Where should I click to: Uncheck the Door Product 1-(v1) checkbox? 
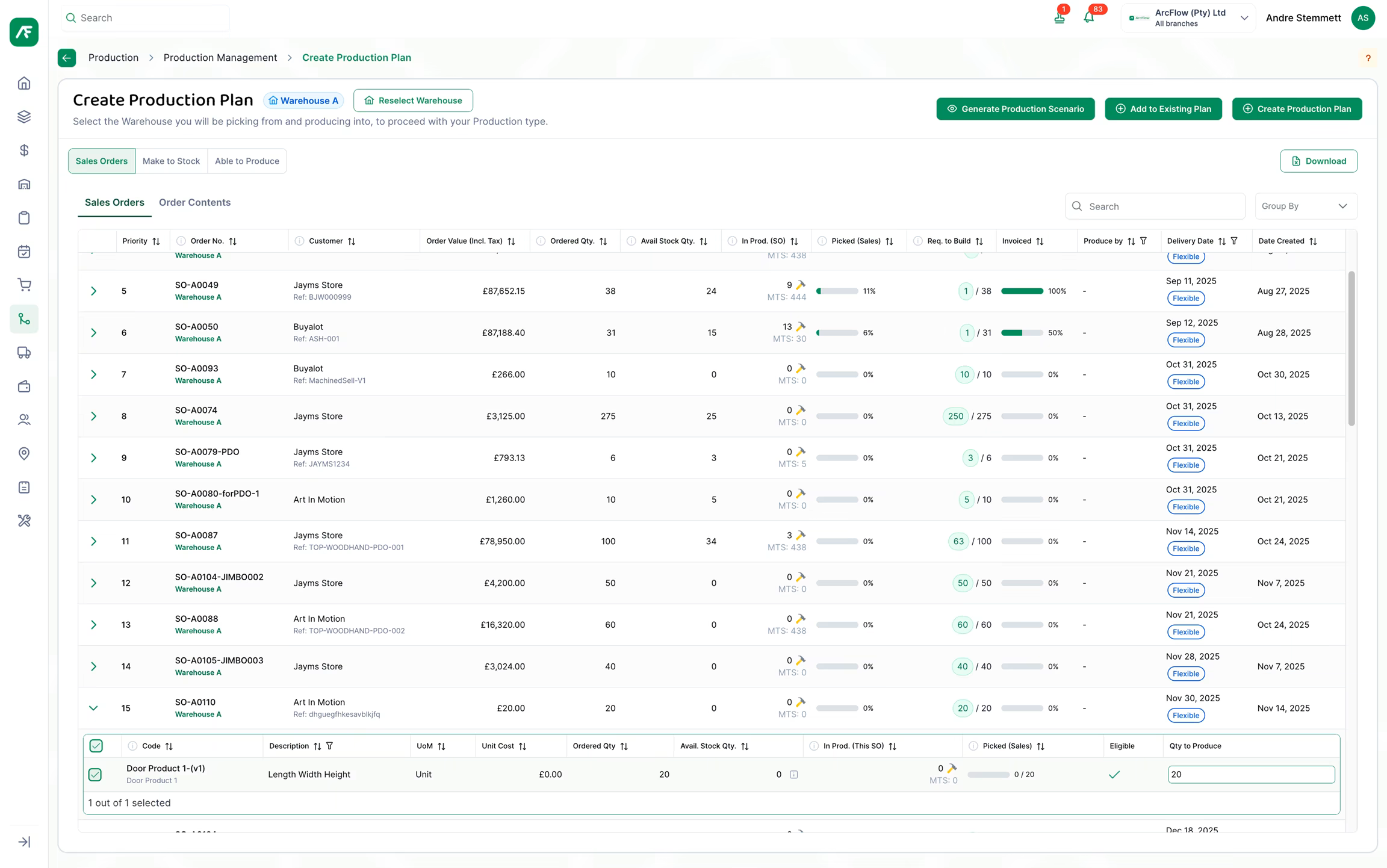[x=95, y=774]
